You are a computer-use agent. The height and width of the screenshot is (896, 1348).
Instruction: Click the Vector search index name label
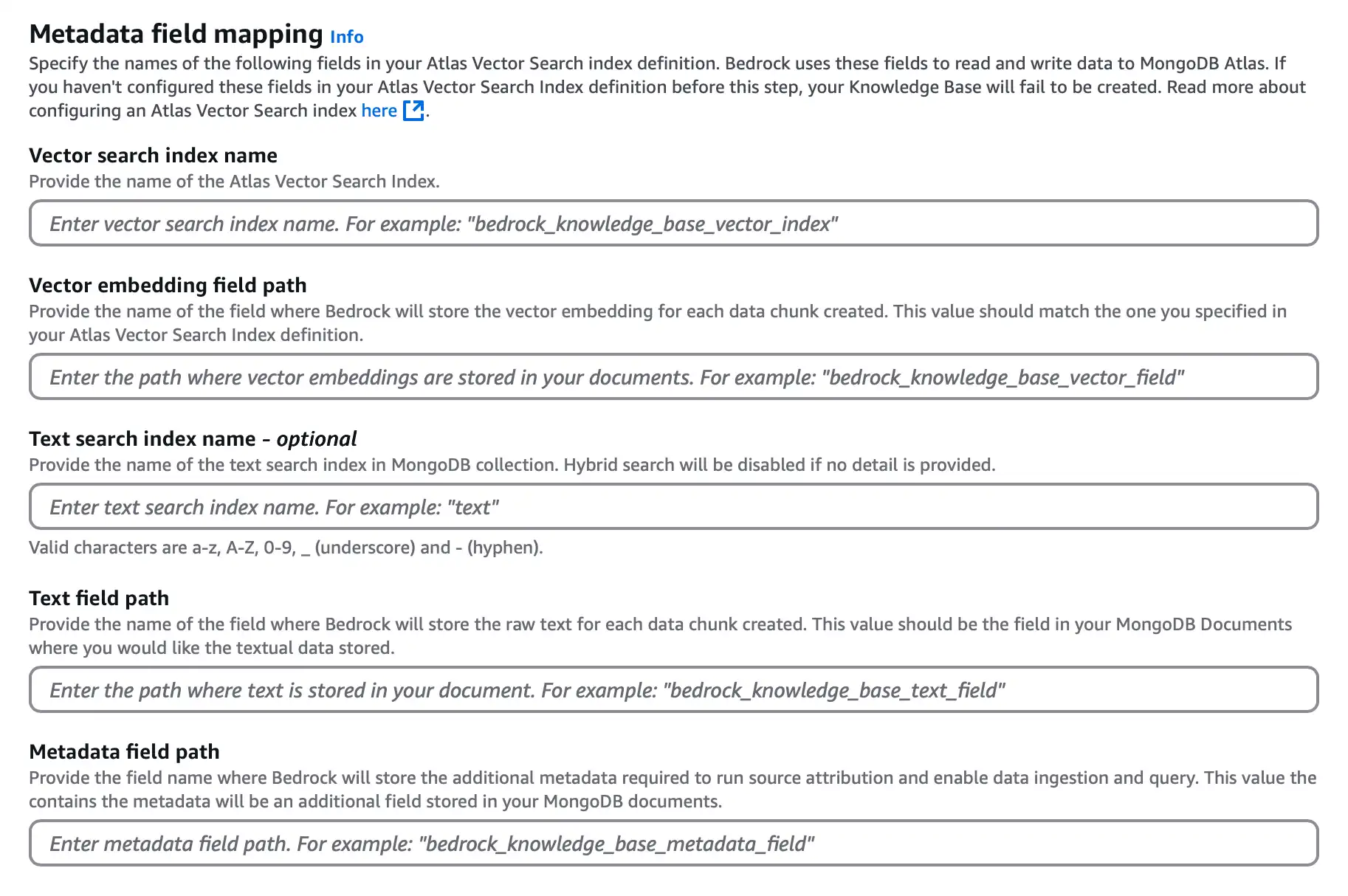click(x=153, y=155)
